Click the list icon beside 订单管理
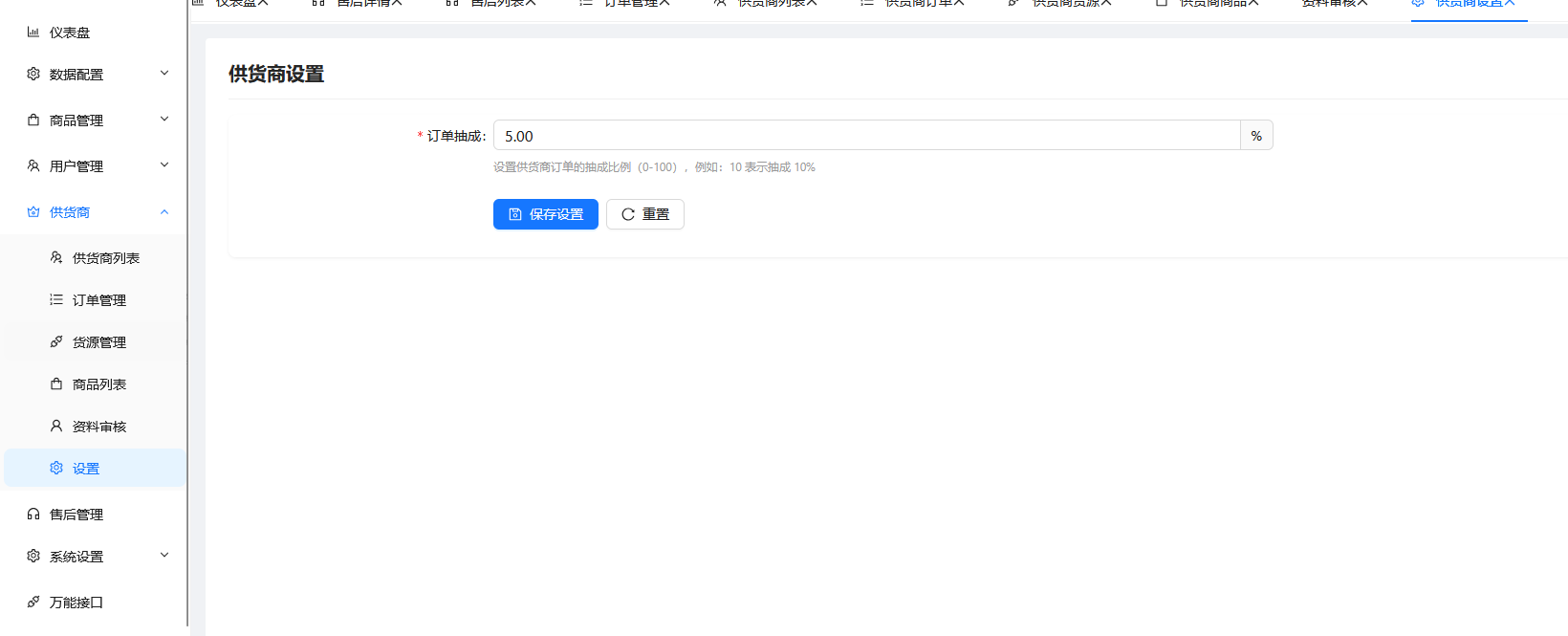The image size is (1568, 636). pyautogui.click(x=56, y=300)
